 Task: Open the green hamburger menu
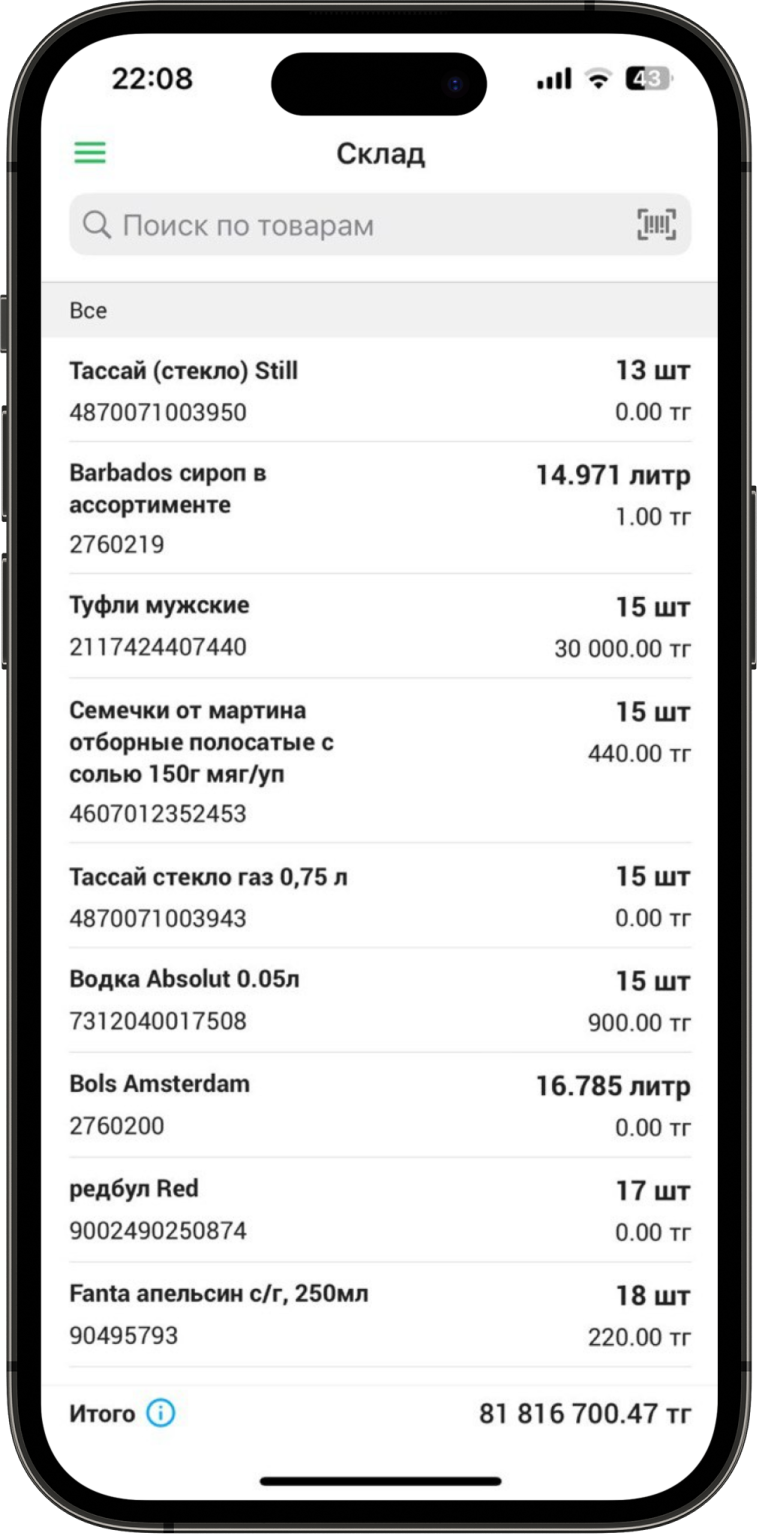90,153
